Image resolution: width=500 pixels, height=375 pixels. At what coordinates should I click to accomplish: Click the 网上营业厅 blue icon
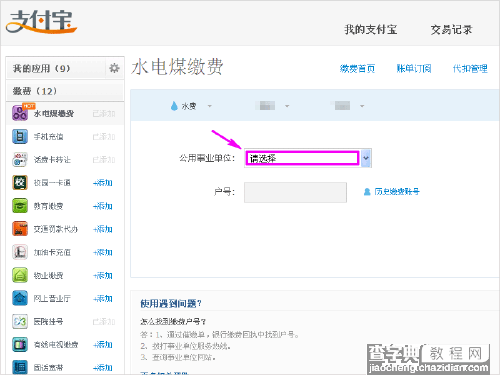tap(20, 298)
